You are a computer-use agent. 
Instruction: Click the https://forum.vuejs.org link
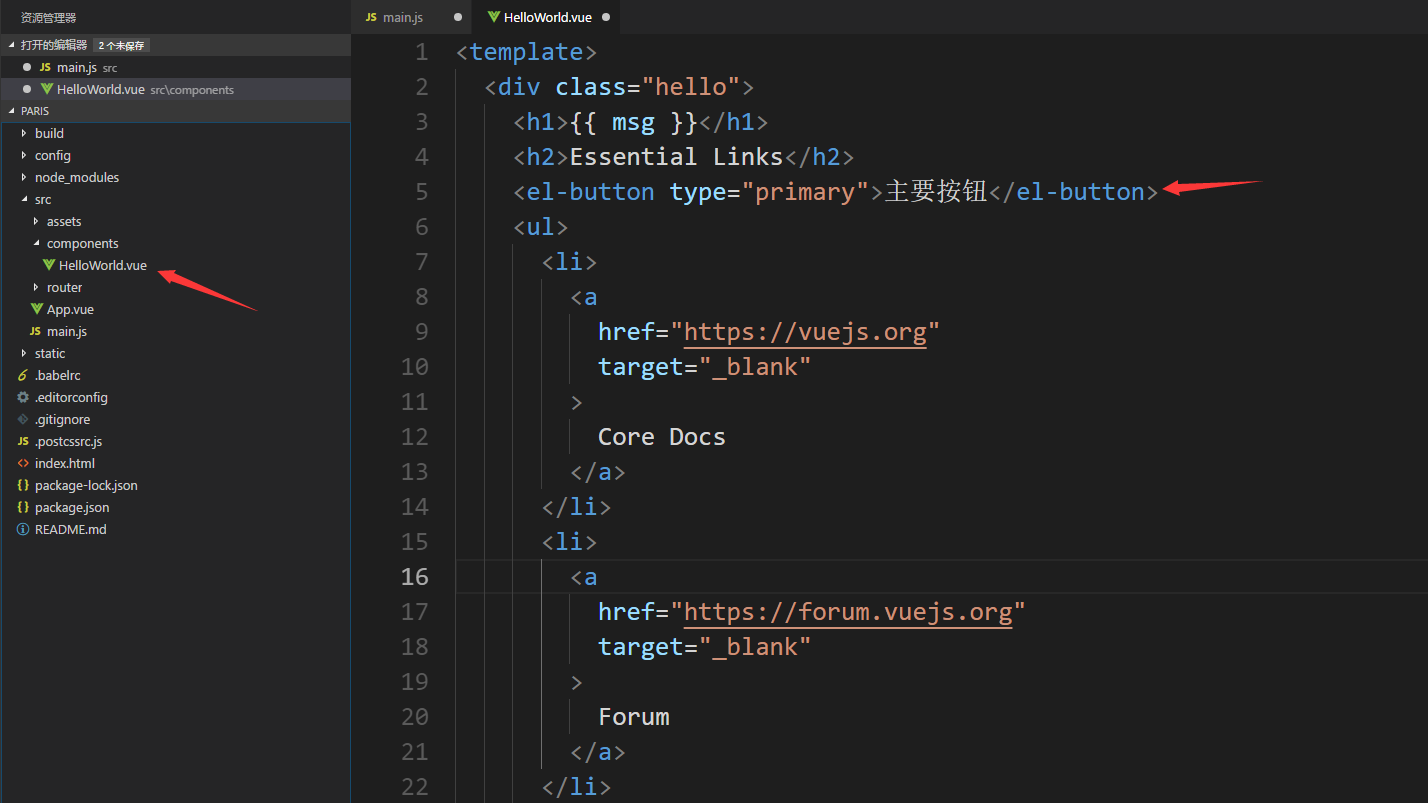850,611
